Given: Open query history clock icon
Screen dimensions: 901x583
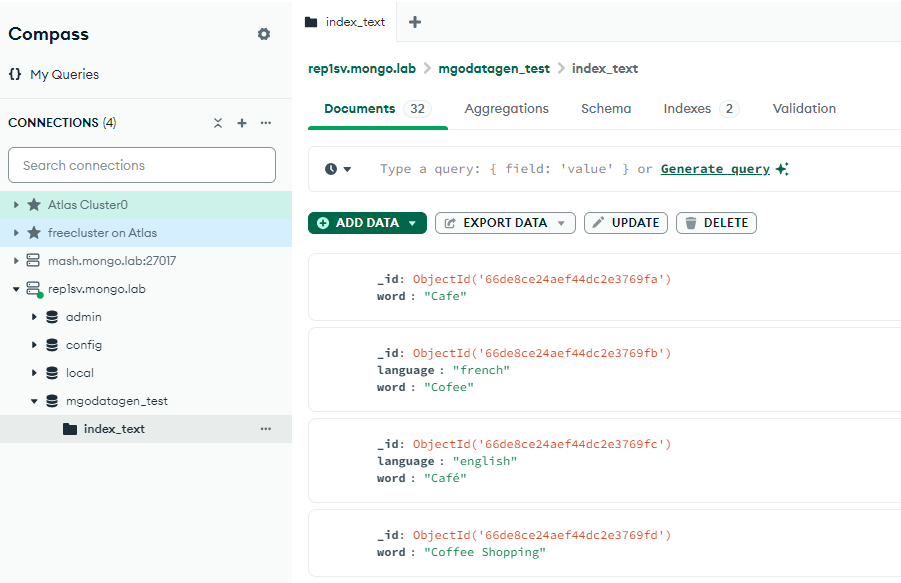Looking at the screenshot, I should coord(331,169).
